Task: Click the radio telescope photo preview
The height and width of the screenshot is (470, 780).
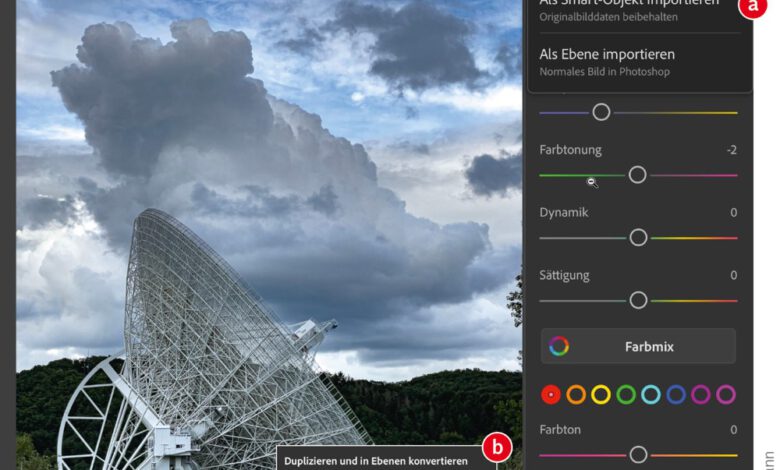Action: click(269, 235)
